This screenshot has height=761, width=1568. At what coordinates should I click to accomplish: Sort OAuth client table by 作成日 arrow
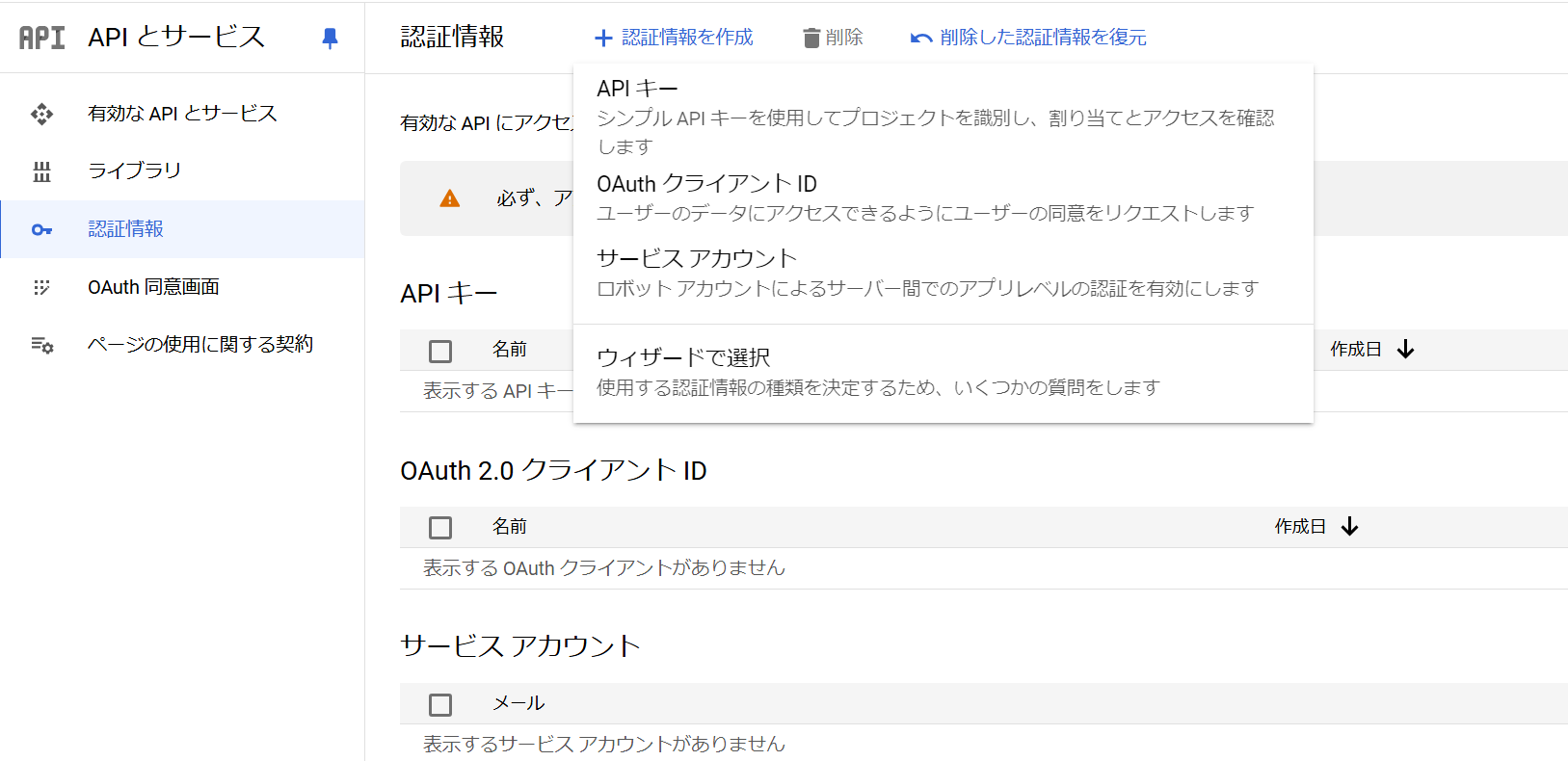click(1350, 526)
